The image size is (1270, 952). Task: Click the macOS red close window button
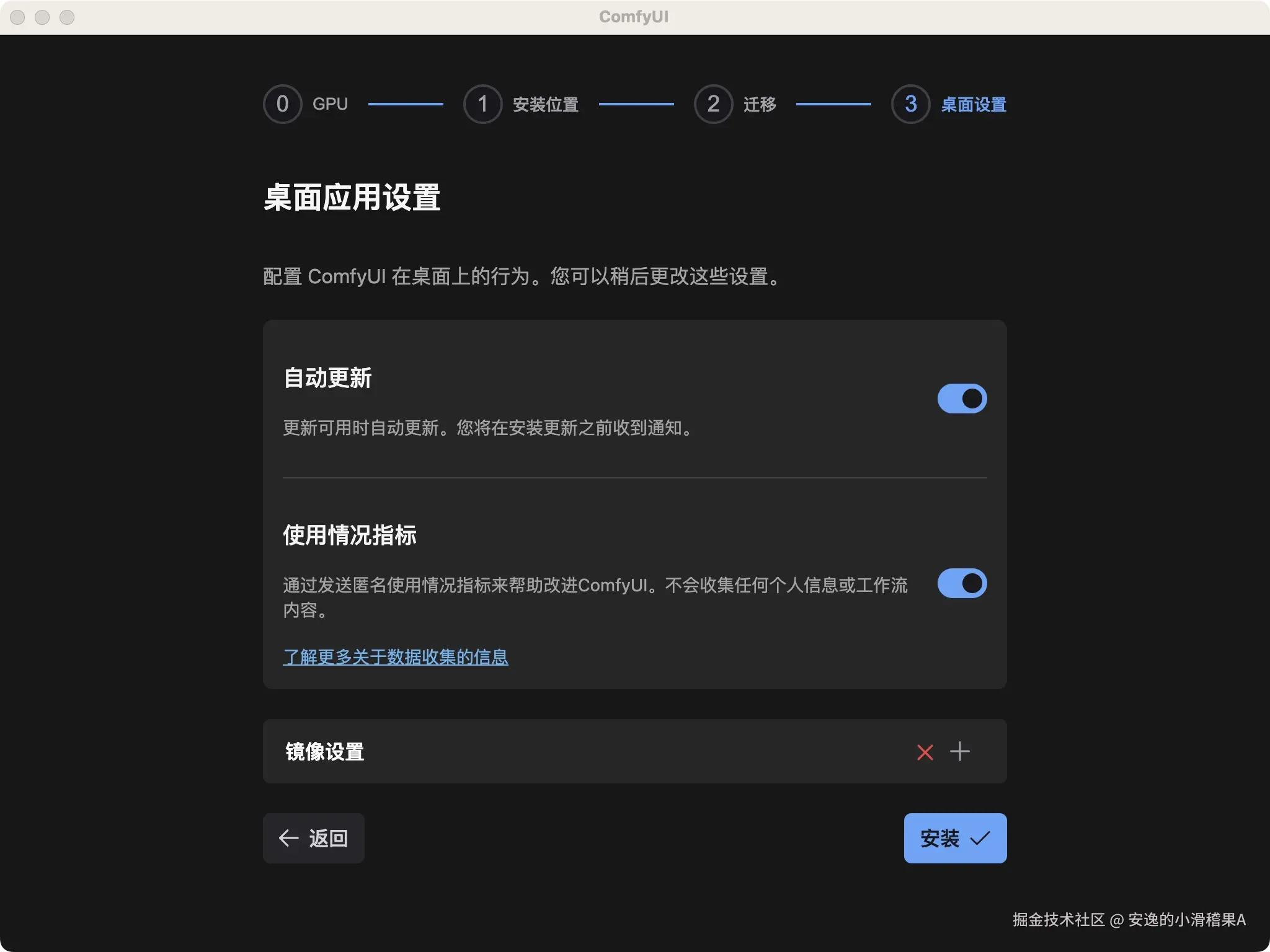[x=18, y=17]
